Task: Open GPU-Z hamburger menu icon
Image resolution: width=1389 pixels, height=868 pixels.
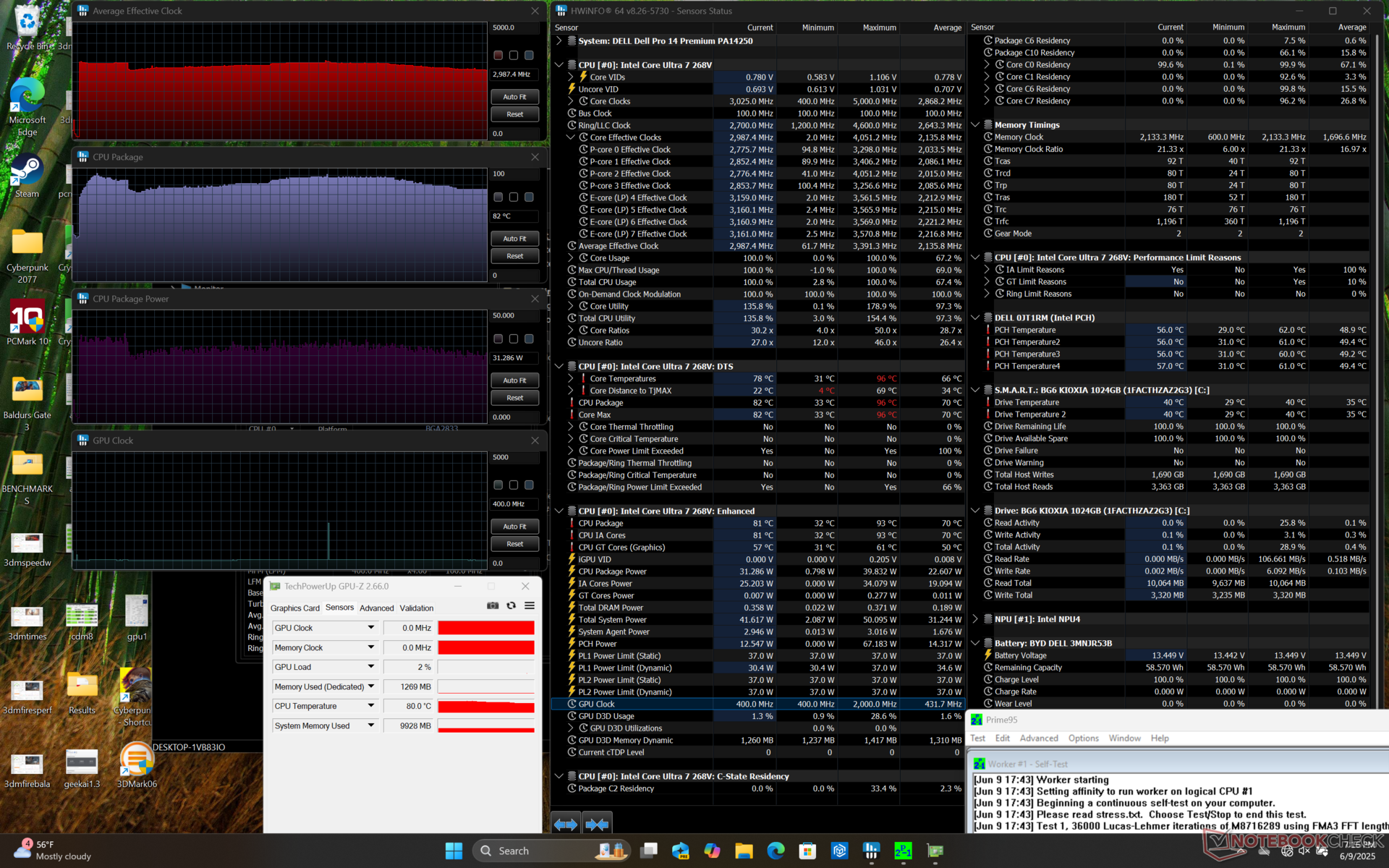Action: tap(530, 606)
